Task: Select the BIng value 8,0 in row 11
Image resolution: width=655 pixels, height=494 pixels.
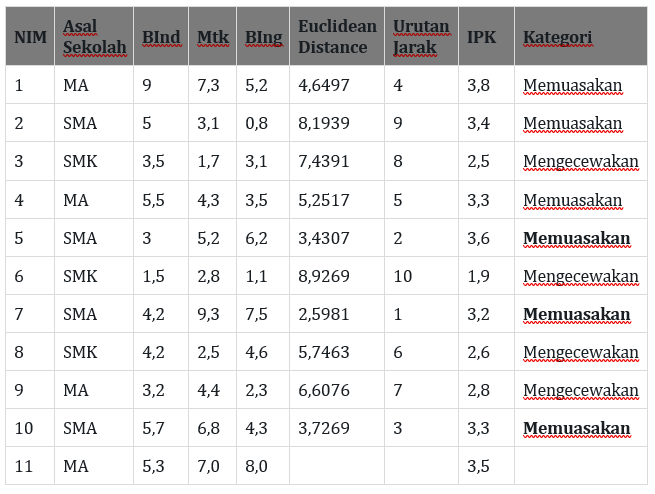Action: [x=256, y=466]
